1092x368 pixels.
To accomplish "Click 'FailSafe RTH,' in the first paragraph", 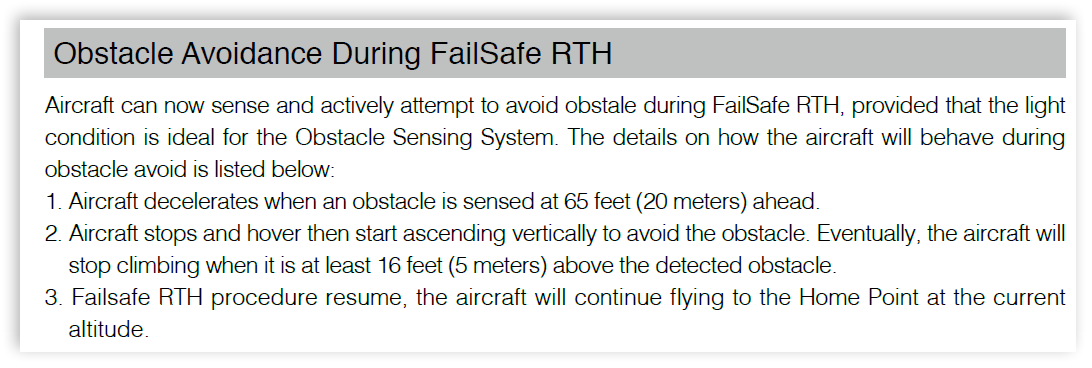I will tap(779, 106).
